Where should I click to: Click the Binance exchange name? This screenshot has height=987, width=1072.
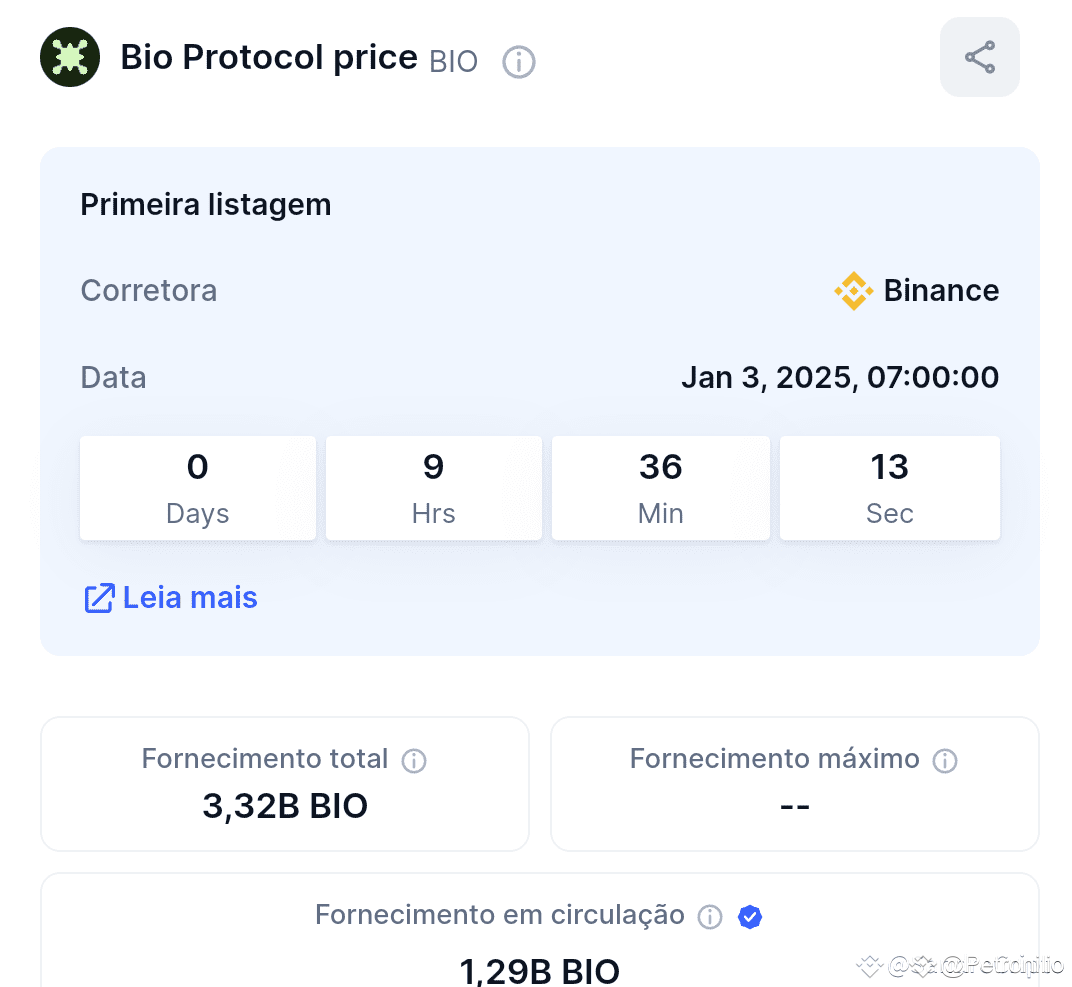click(941, 290)
